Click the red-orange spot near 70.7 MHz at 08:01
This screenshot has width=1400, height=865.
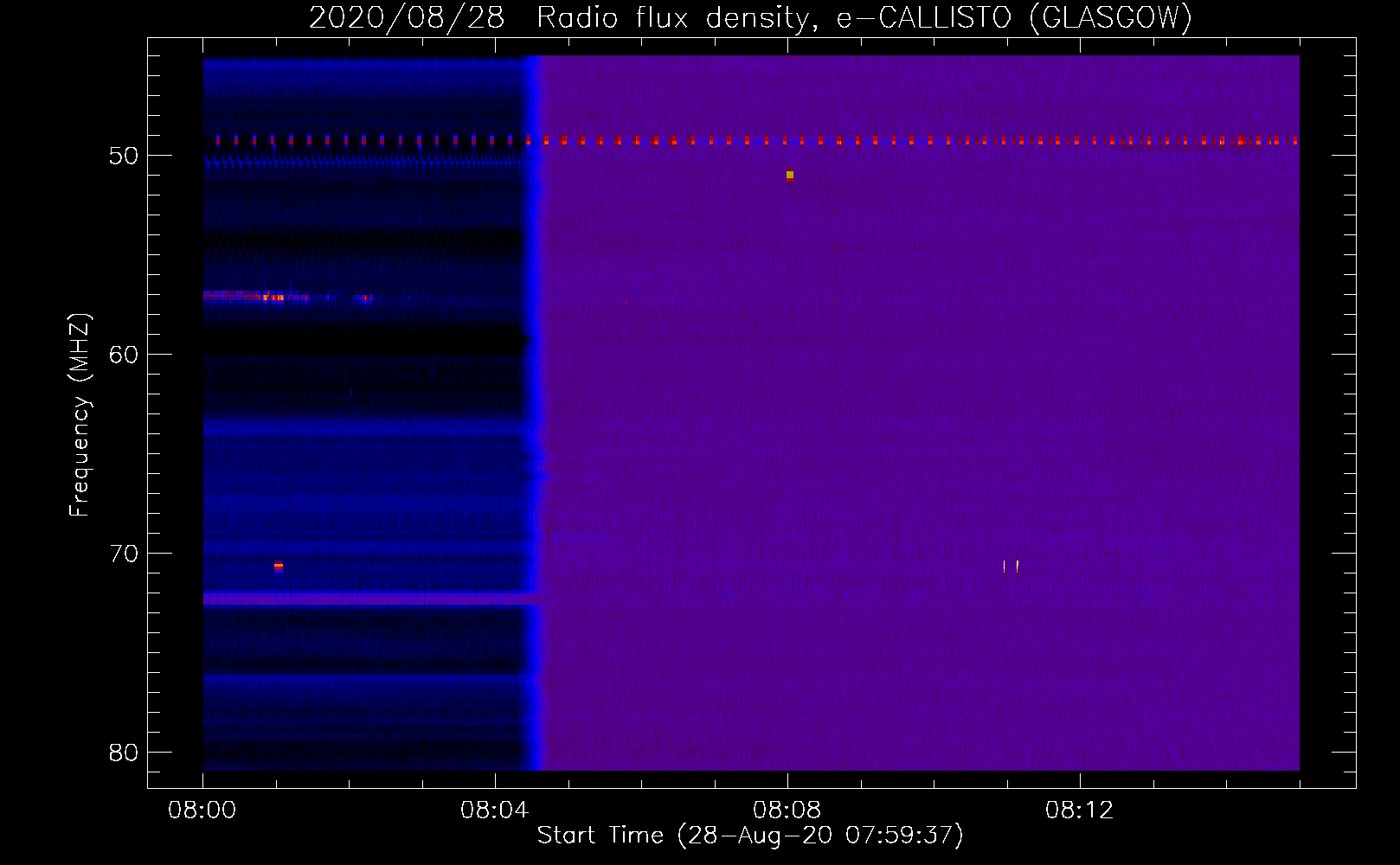click(x=279, y=567)
